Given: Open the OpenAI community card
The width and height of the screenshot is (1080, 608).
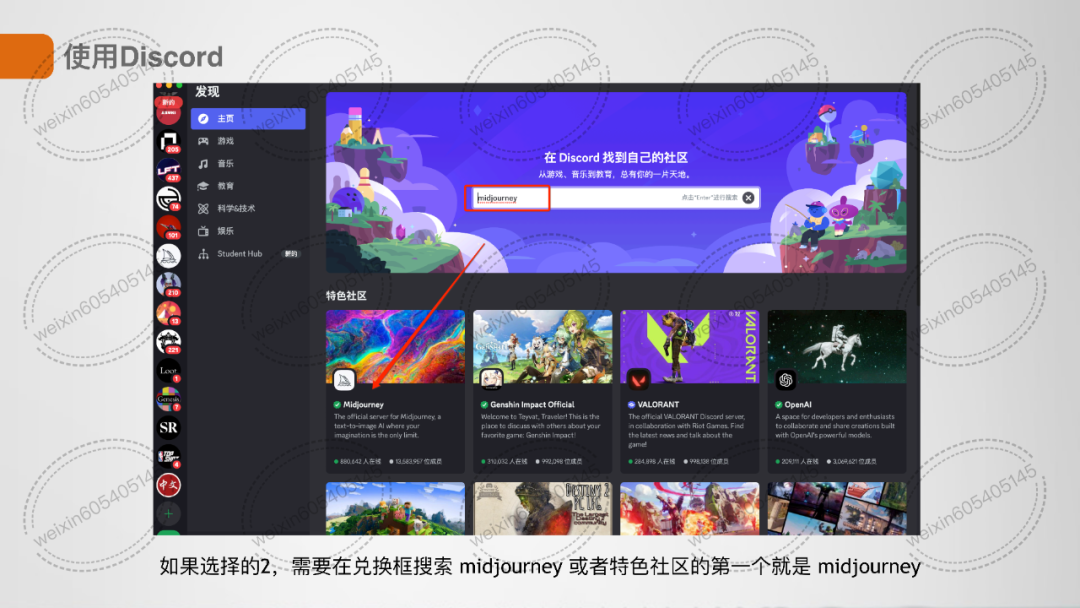Looking at the screenshot, I should 837,391.
